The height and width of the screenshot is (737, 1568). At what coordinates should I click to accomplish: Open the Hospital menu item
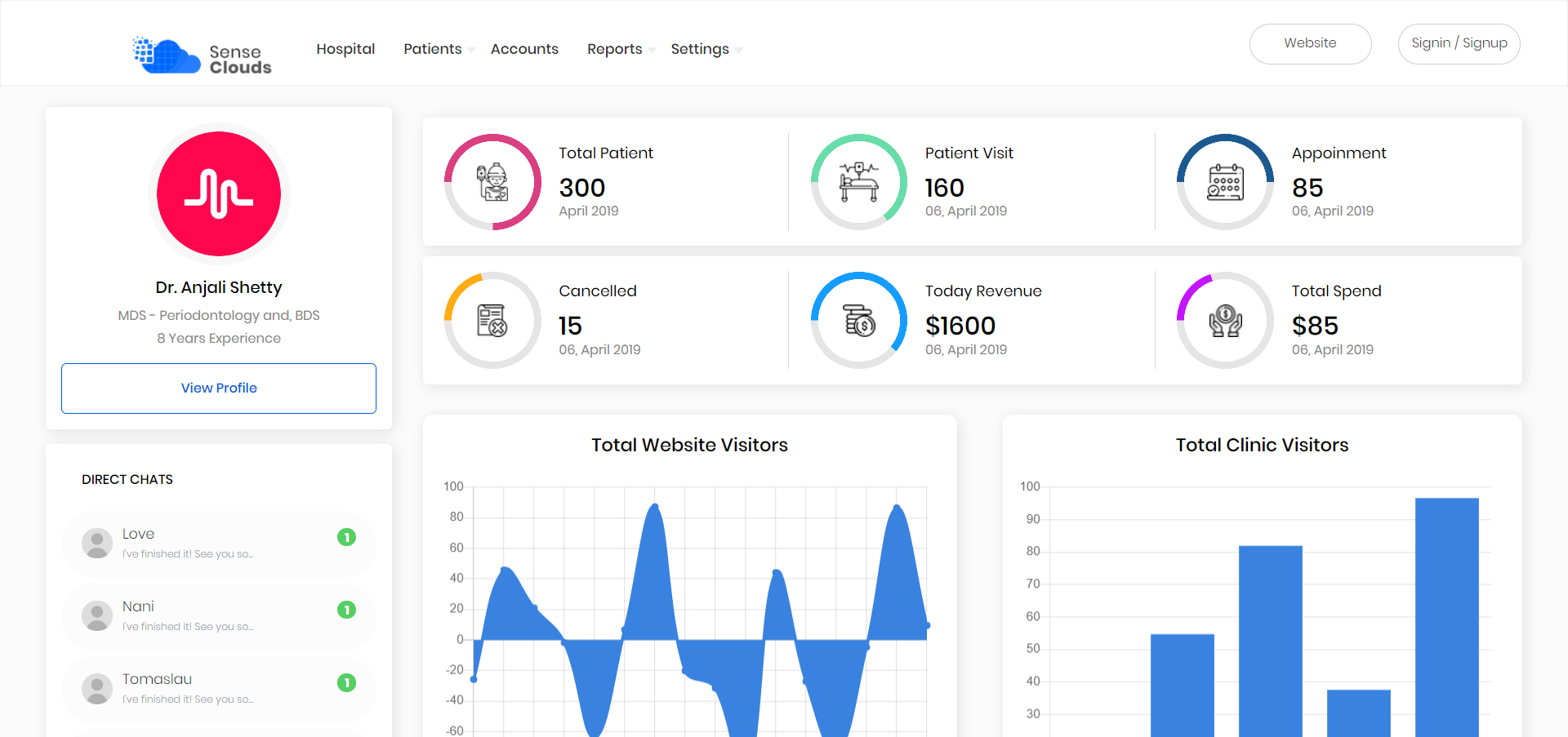345,49
